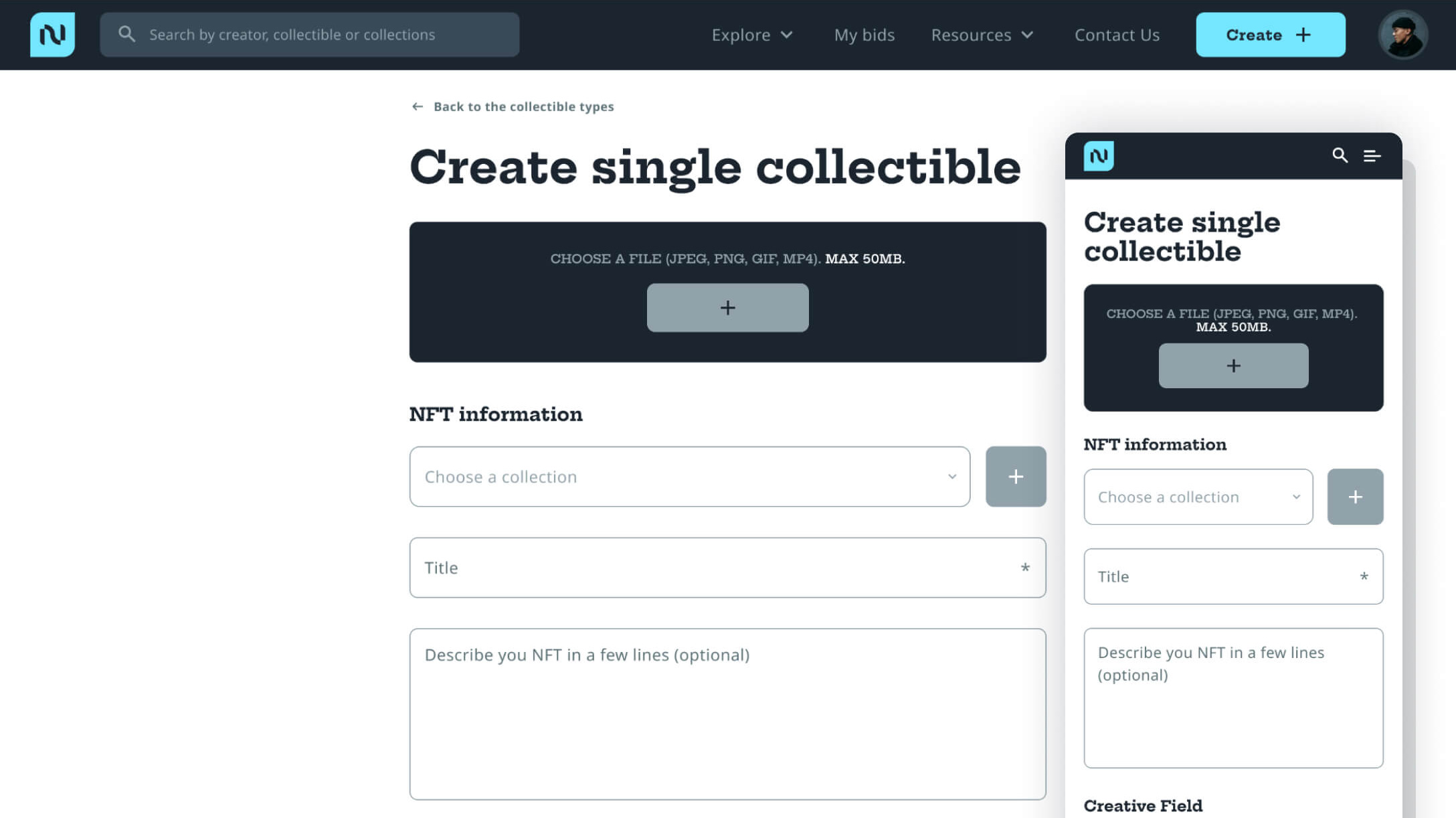Go to My bids

point(864,35)
